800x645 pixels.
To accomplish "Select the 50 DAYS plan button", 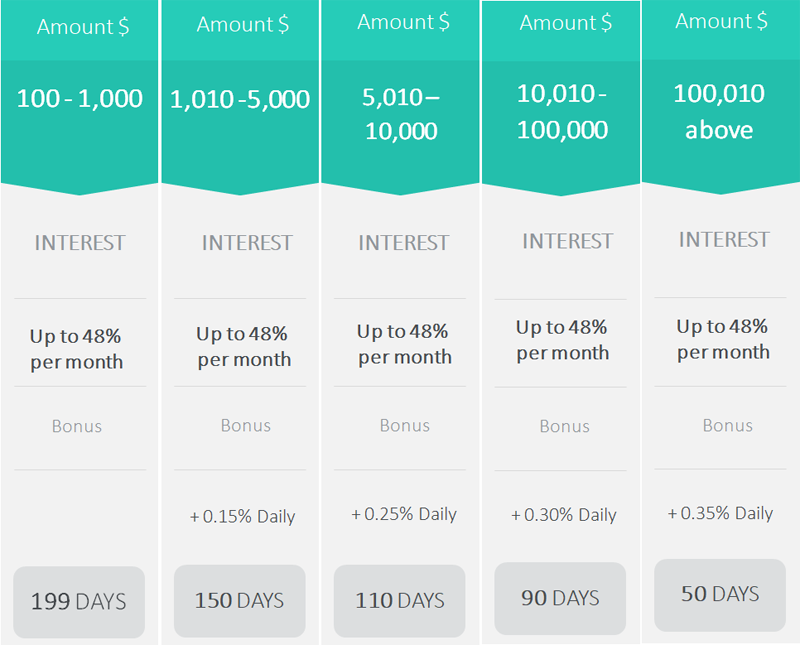I will [x=720, y=594].
